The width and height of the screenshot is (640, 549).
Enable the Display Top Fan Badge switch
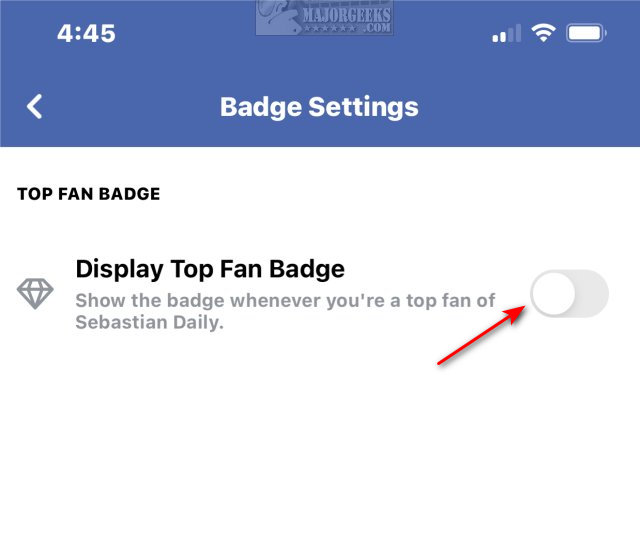pos(568,294)
